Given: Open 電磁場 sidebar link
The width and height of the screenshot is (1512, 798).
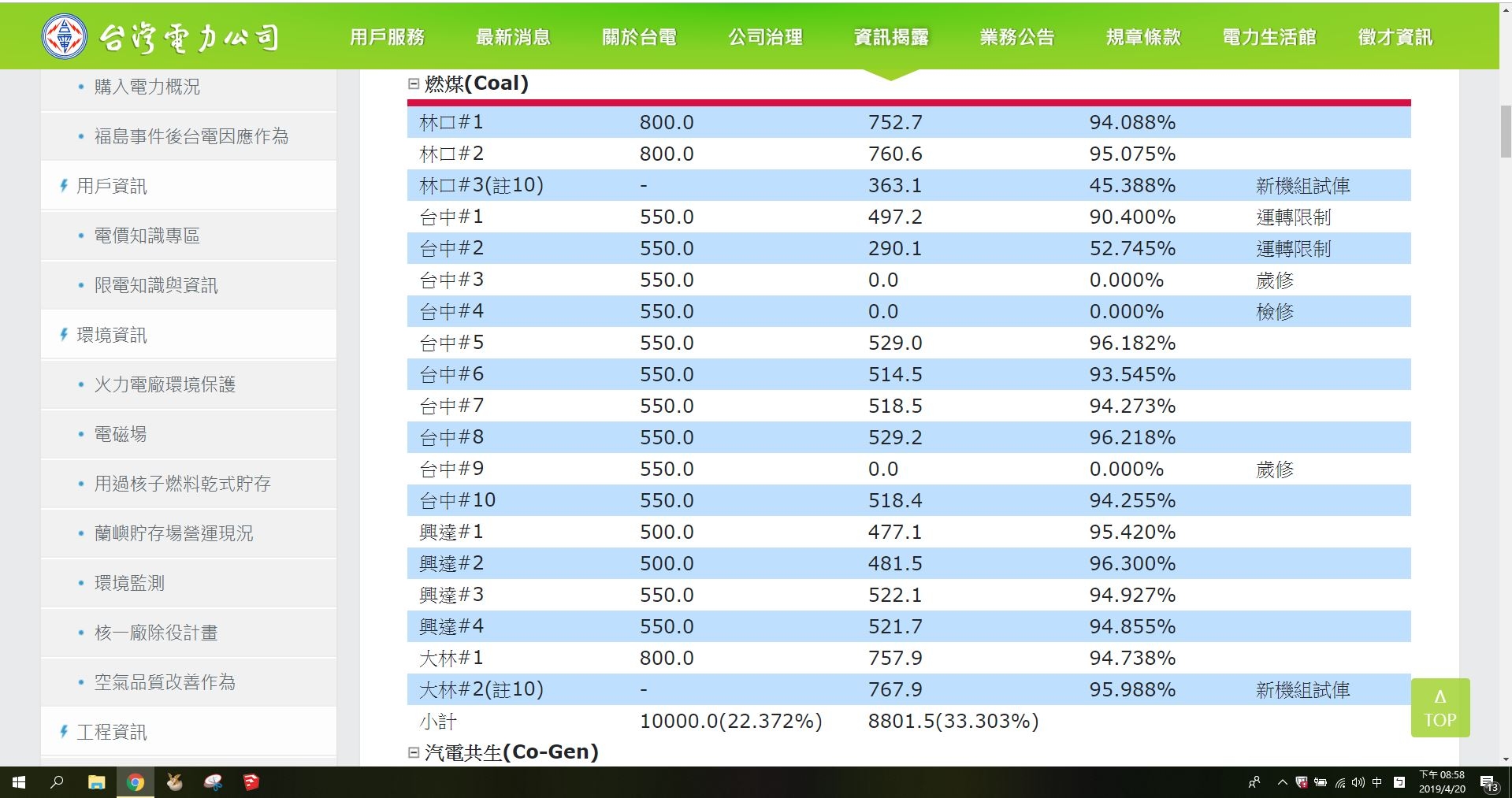Looking at the screenshot, I should pyautogui.click(x=121, y=434).
